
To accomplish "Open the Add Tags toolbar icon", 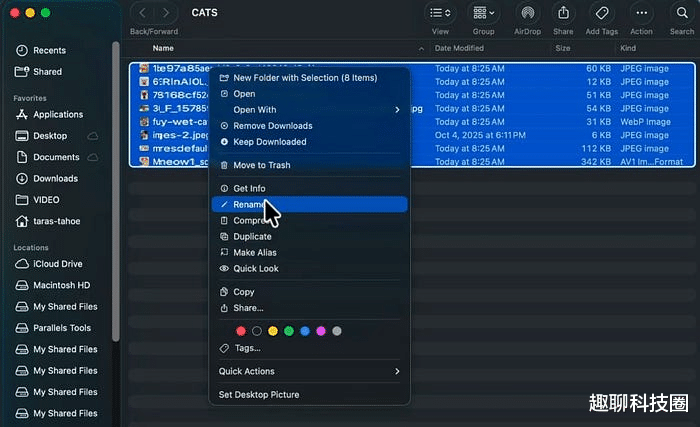I will [601, 13].
